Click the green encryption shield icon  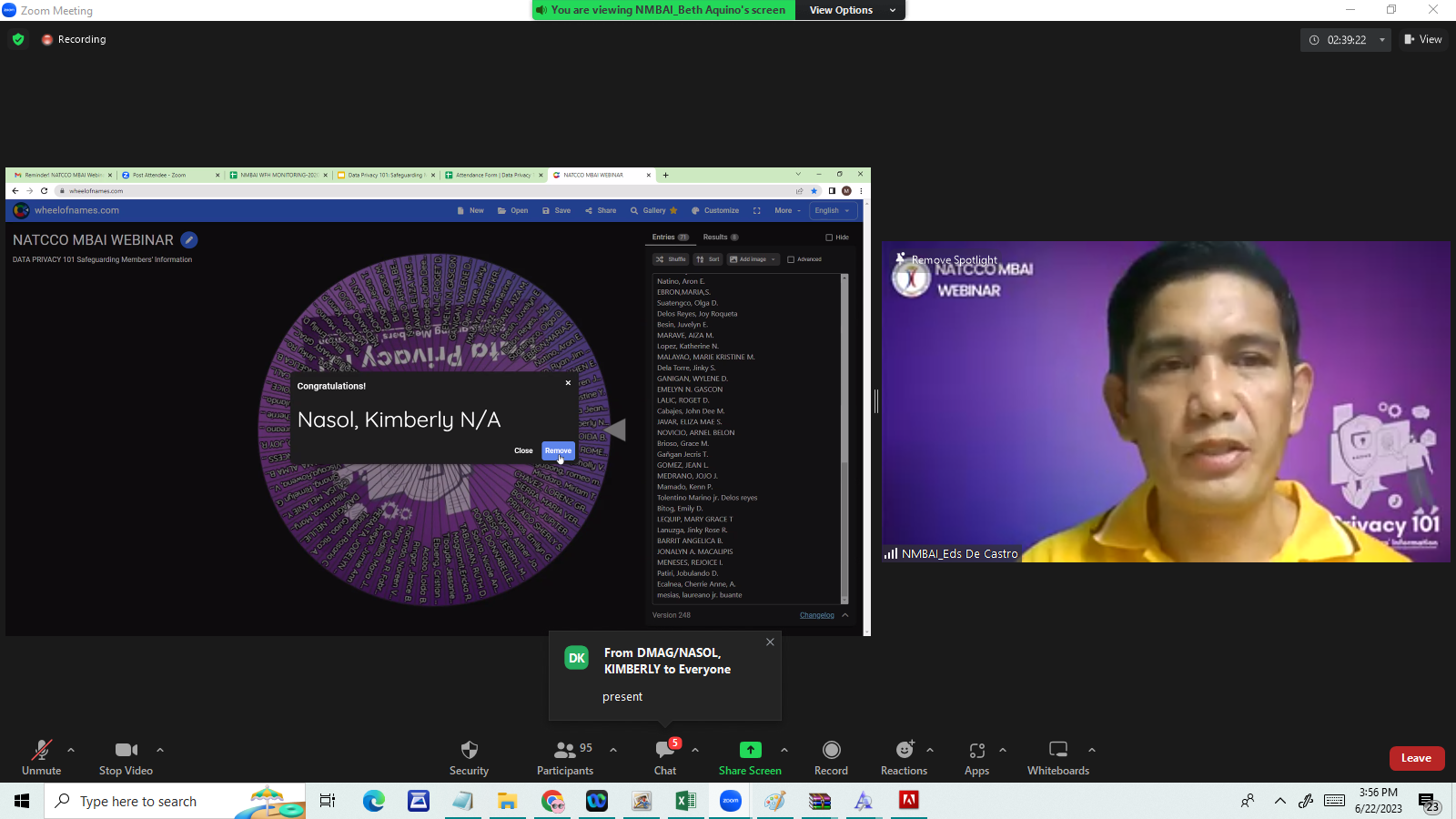18,39
